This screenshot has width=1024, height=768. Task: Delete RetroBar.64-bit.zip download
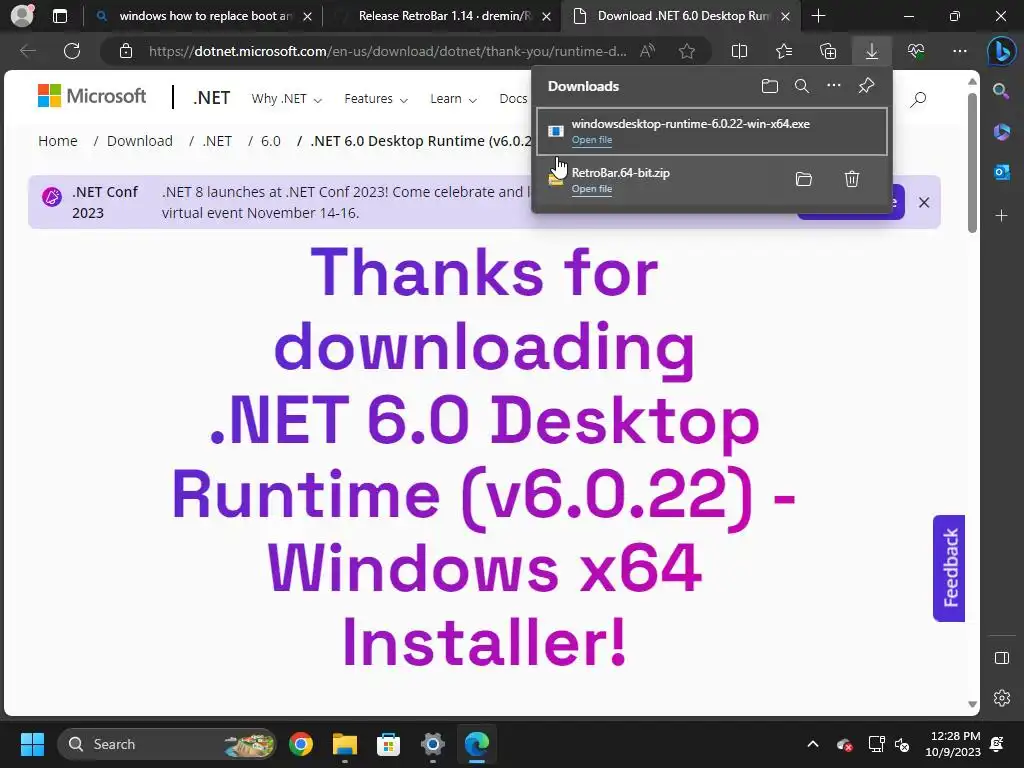[852, 179]
